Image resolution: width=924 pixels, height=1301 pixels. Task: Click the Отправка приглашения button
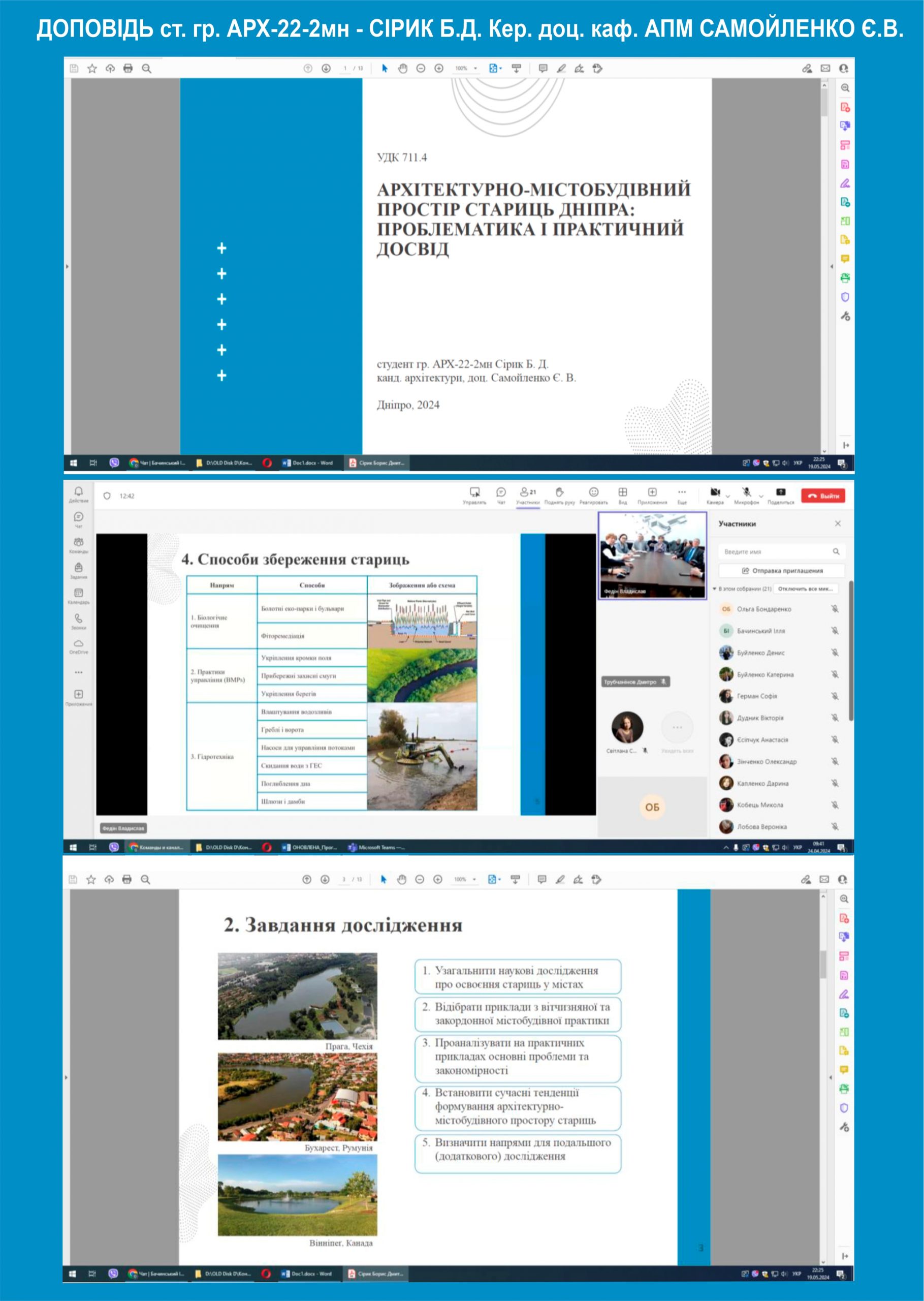pos(782,570)
